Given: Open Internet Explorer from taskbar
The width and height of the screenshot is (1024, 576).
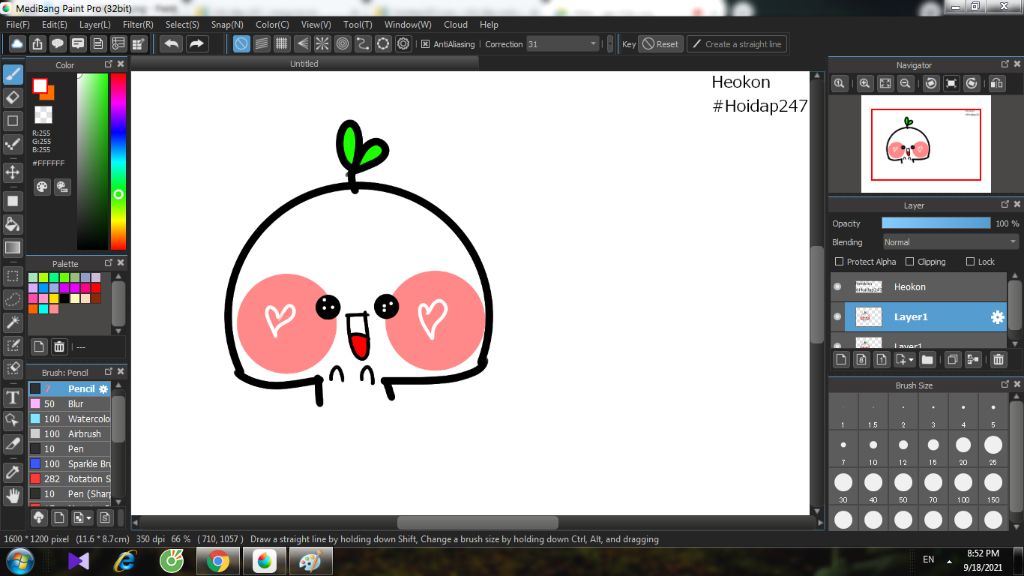Looking at the screenshot, I should pos(125,562).
